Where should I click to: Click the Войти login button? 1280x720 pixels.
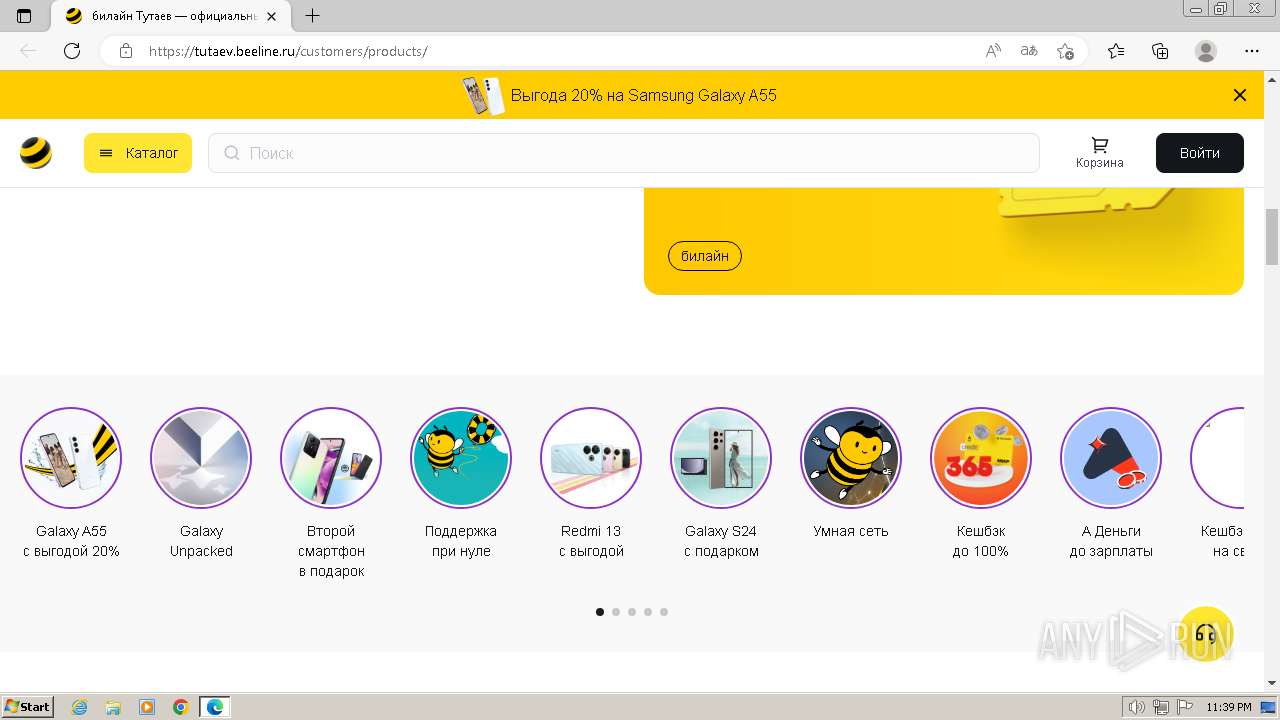[x=1200, y=153]
